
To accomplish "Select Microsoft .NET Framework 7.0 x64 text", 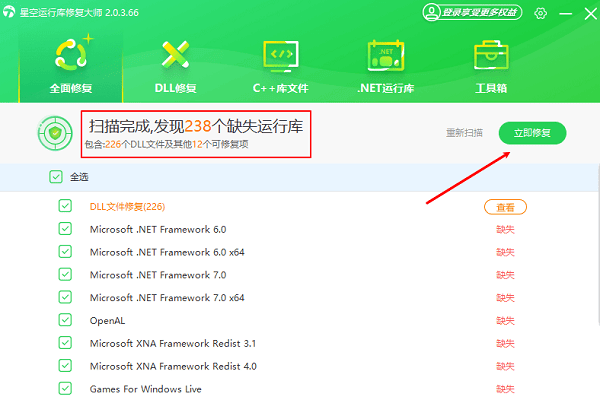I will click(x=167, y=298).
